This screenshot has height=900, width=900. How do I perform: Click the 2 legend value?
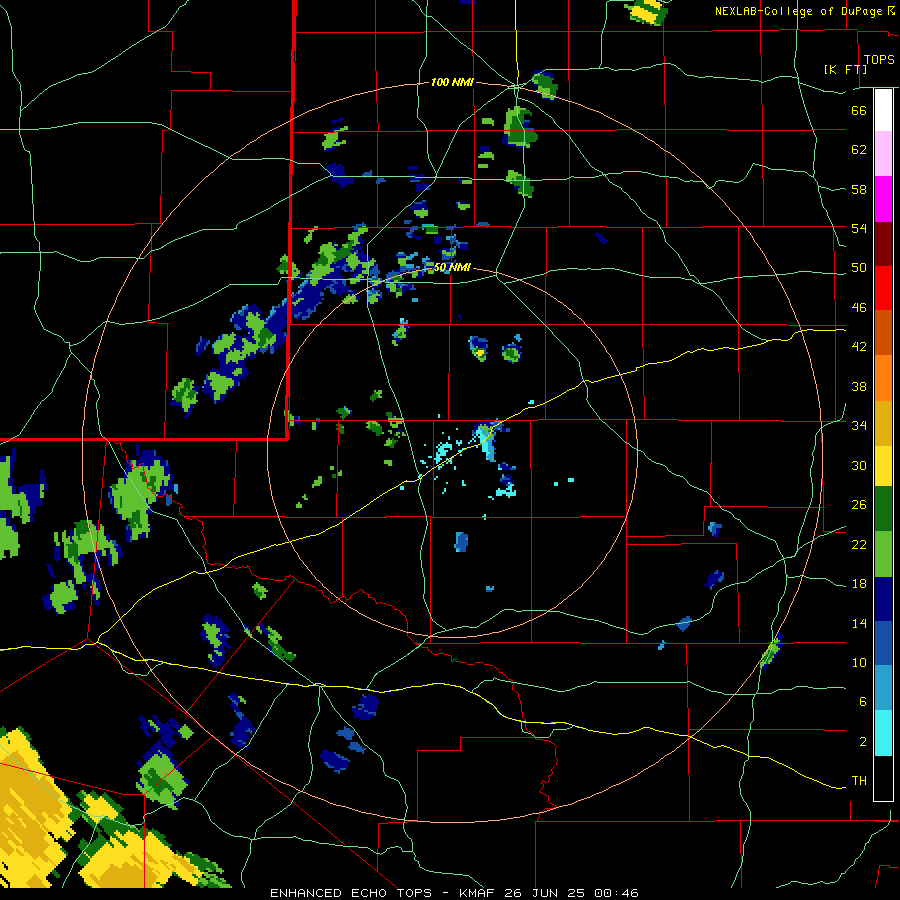click(x=862, y=742)
